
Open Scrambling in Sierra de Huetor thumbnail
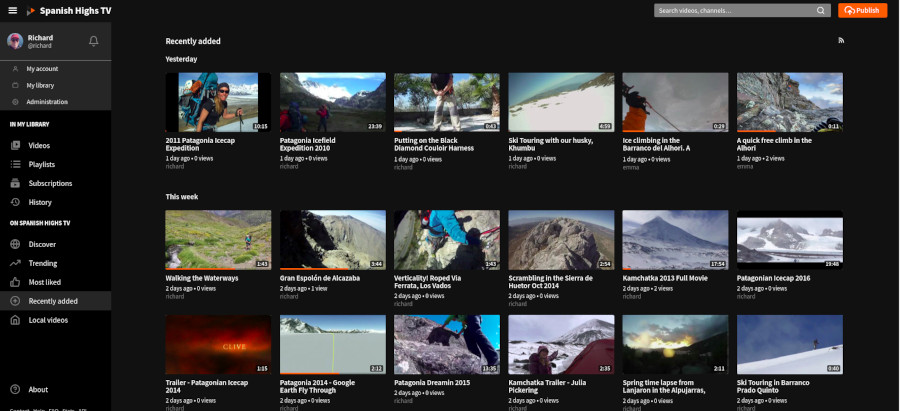[x=561, y=240]
